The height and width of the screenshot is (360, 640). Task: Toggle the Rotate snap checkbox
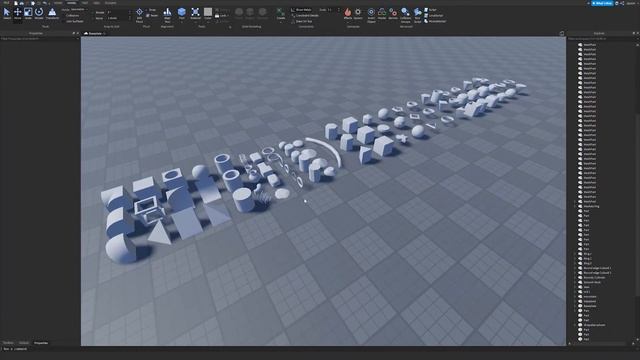94,13
